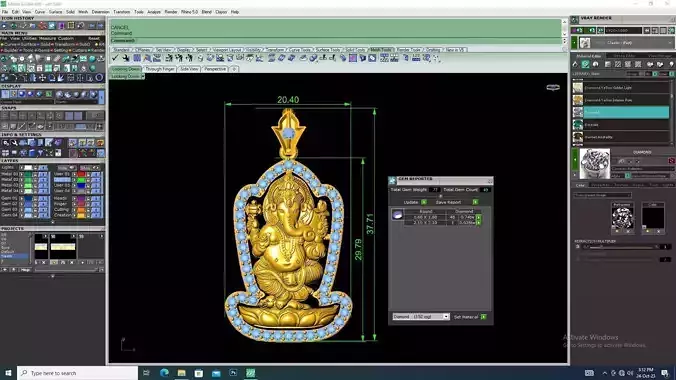Click the V-Ray Render panel title icon
This screenshot has width=676, height=380.
click(574, 19)
